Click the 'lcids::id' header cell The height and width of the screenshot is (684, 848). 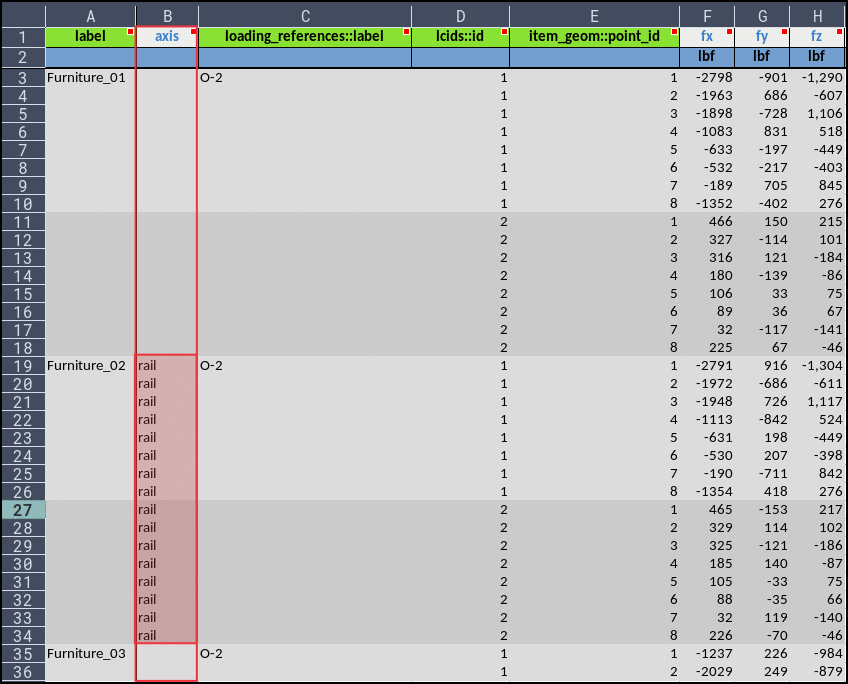pos(460,37)
